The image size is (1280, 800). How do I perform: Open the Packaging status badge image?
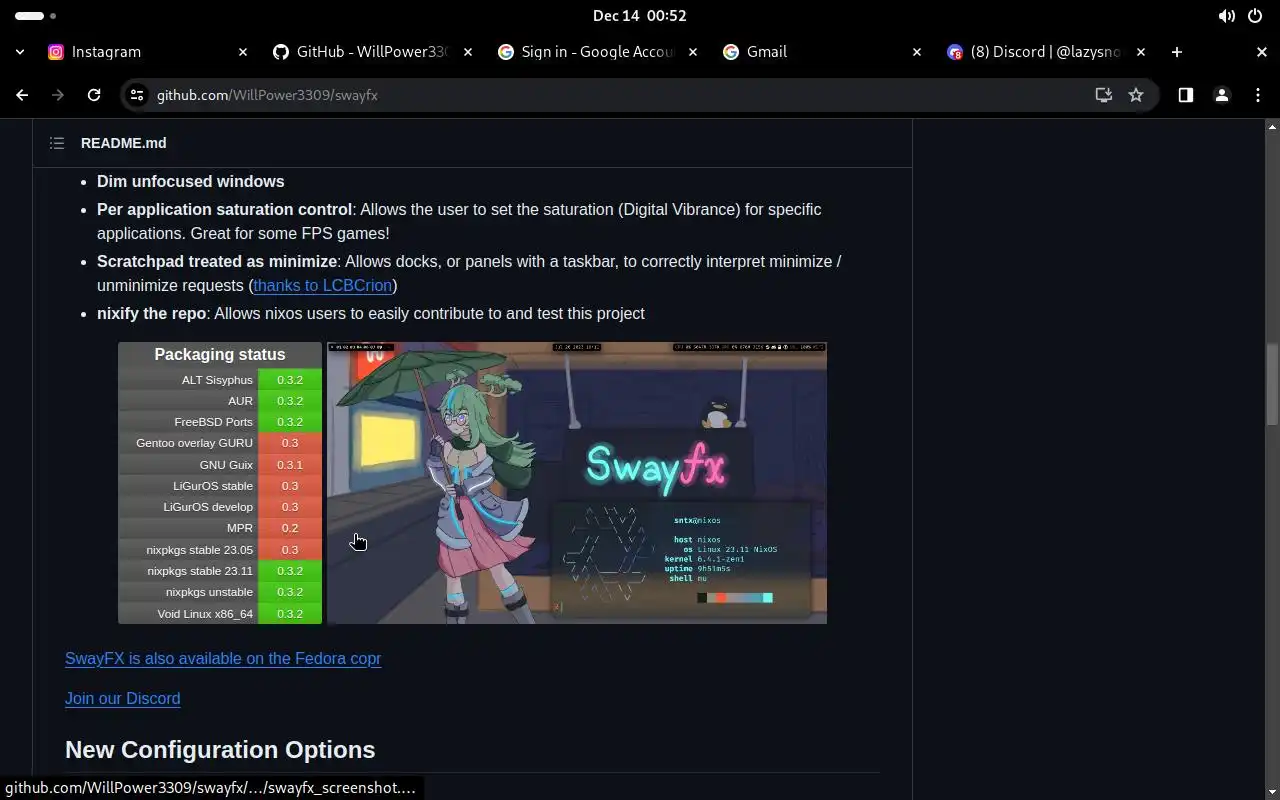(x=220, y=483)
